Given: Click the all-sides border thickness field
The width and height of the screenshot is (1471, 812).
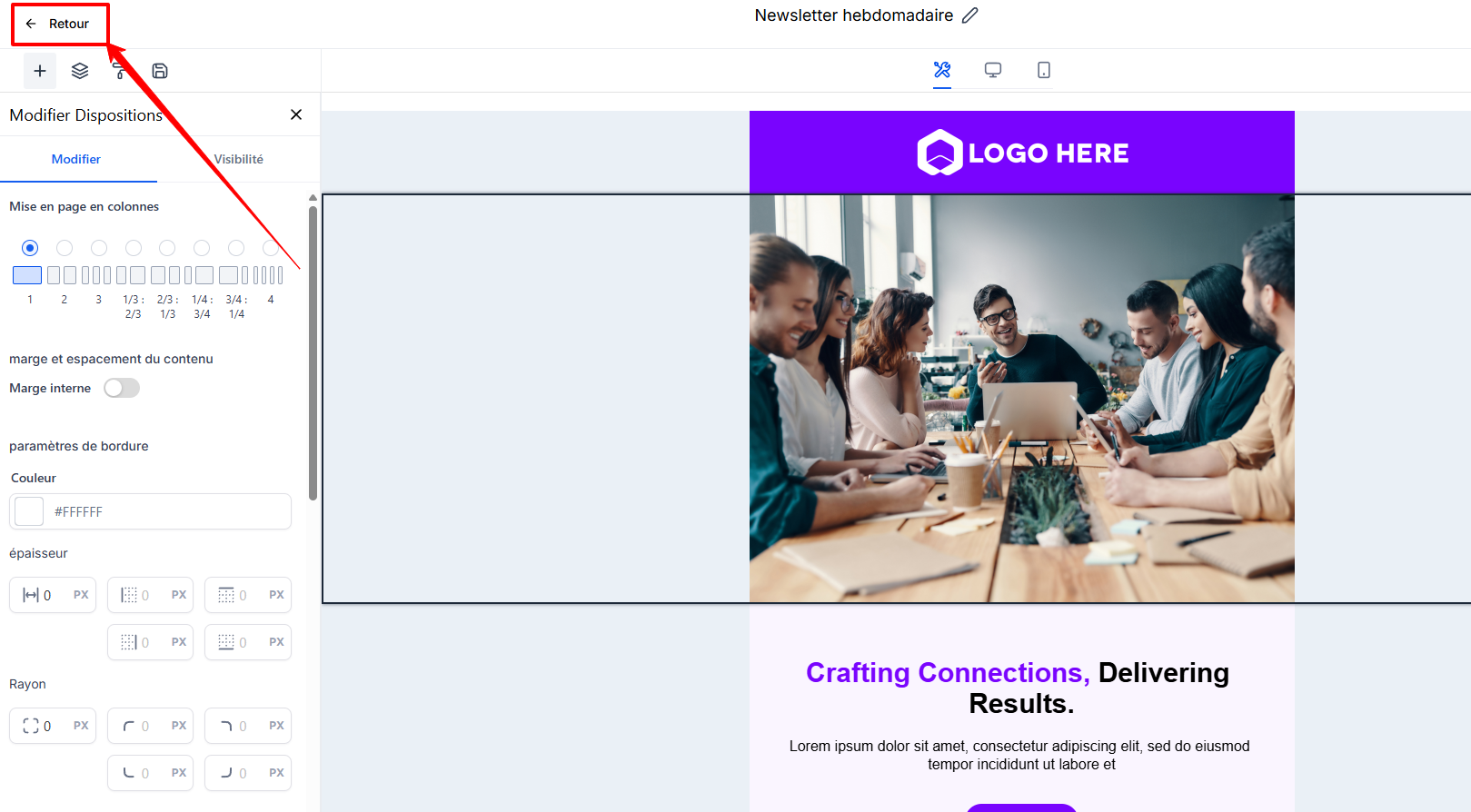Looking at the screenshot, I should pos(53,595).
